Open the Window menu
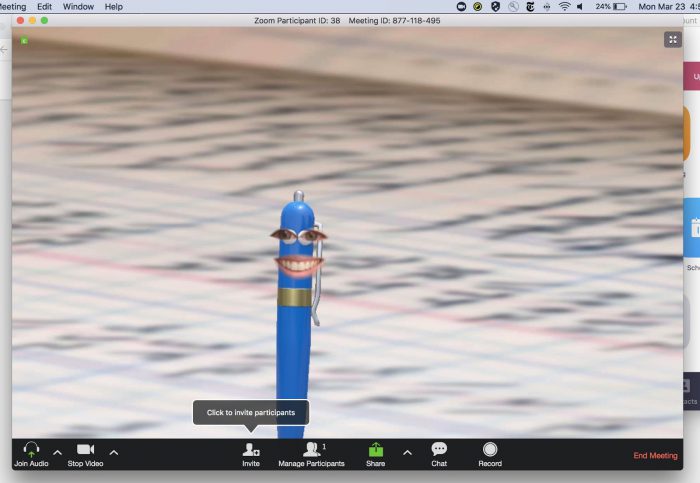The width and height of the screenshot is (700, 483). click(78, 6)
